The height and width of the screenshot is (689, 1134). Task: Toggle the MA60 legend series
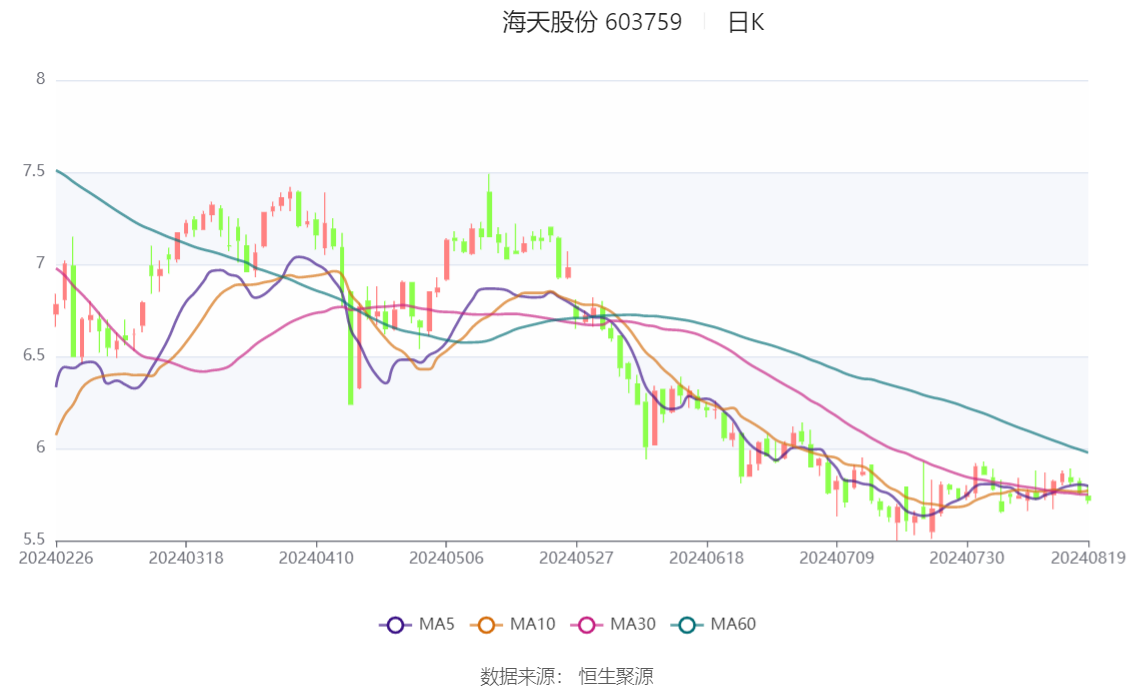pos(714,625)
